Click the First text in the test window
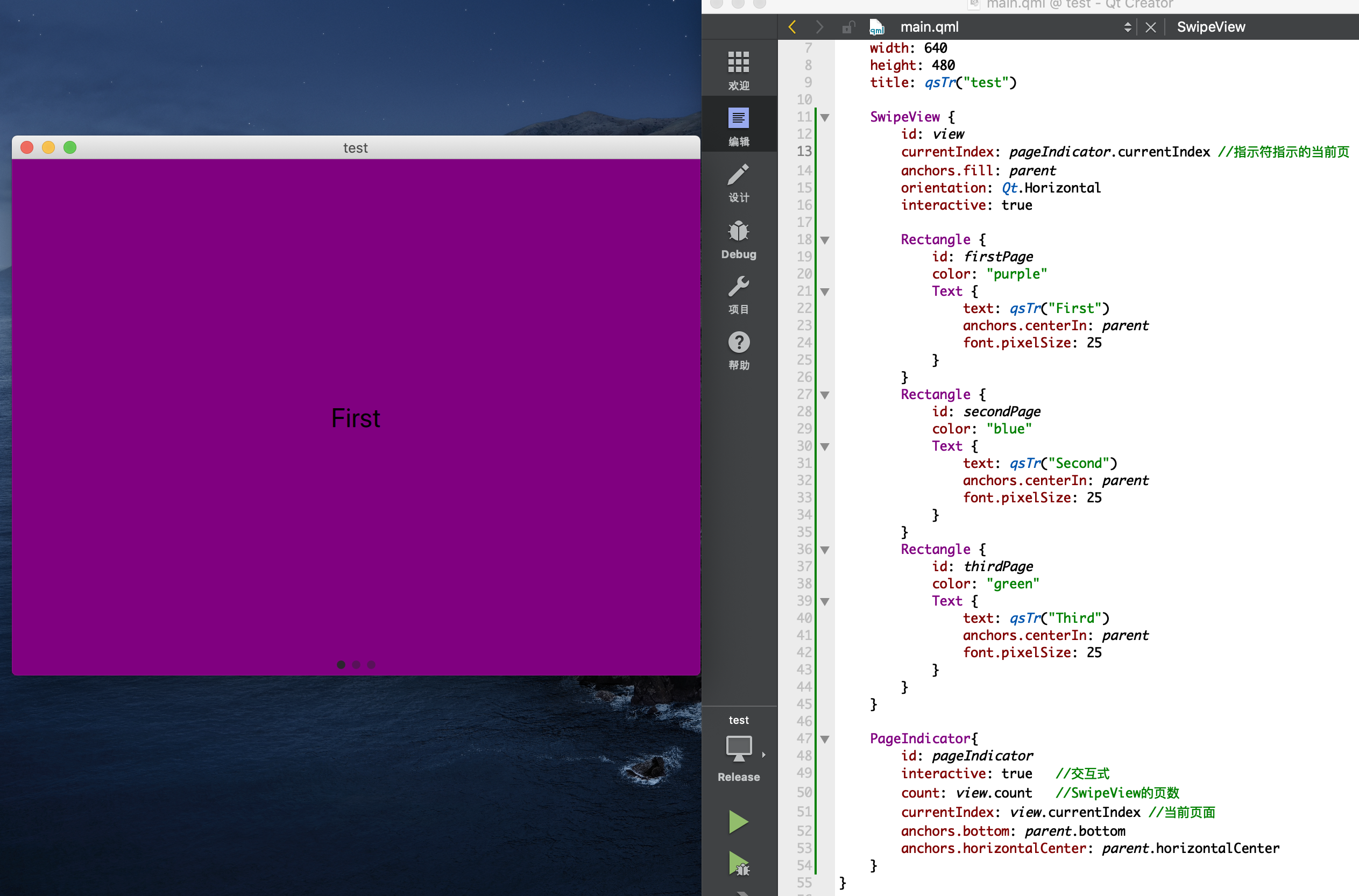Image resolution: width=1359 pixels, height=896 pixels. click(x=356, y=418)
